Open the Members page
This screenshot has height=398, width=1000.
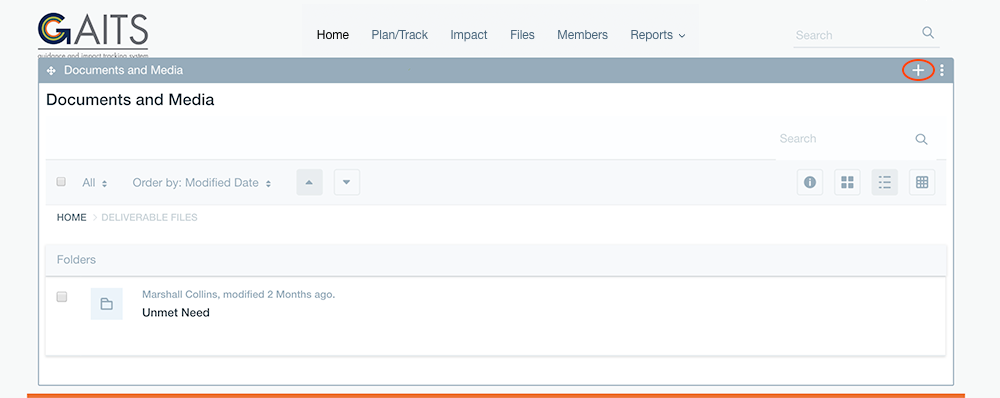582,35
